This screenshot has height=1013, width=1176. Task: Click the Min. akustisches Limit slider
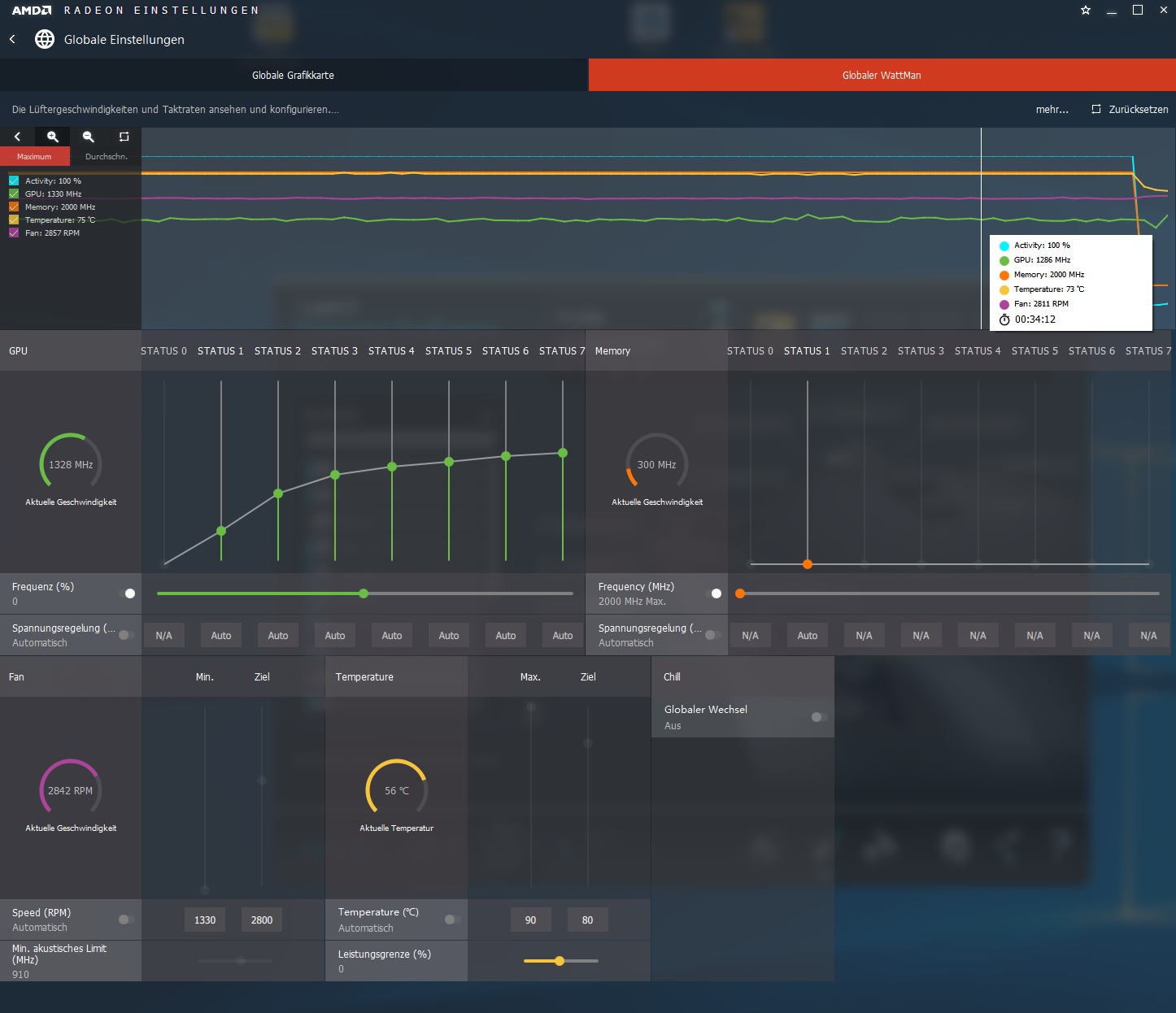(241, 961)
